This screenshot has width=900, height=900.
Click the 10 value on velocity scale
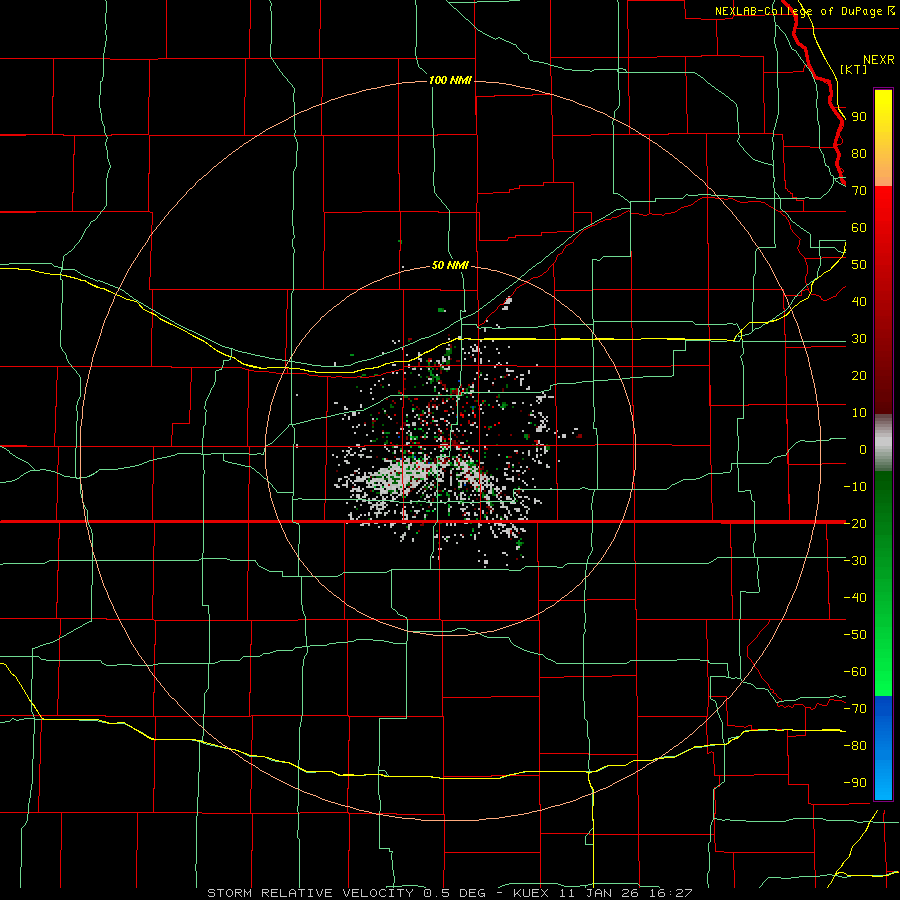point(859,413)
